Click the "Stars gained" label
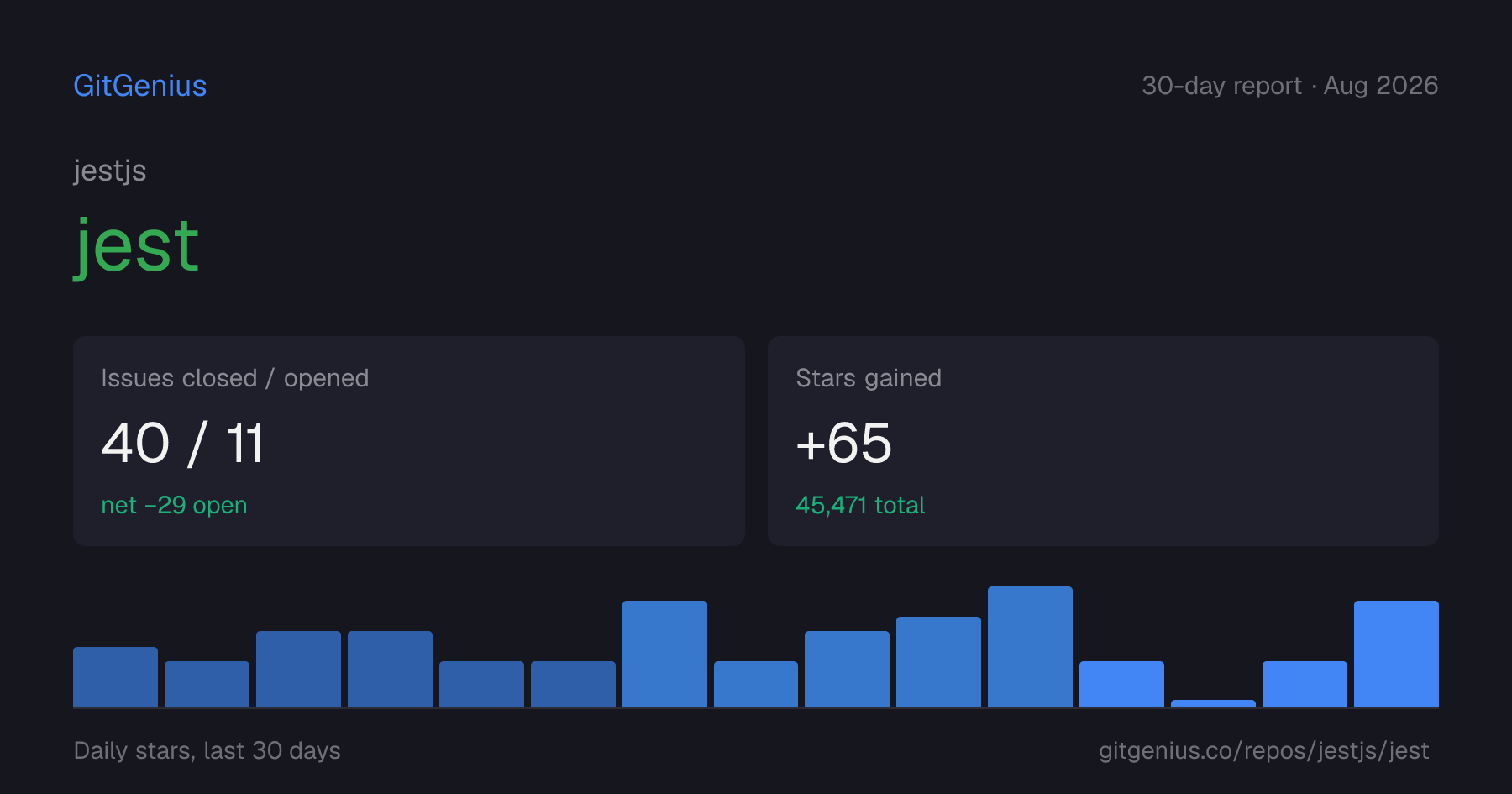The height and width of the screenshot is (794, 1512). tap(869, 378)
